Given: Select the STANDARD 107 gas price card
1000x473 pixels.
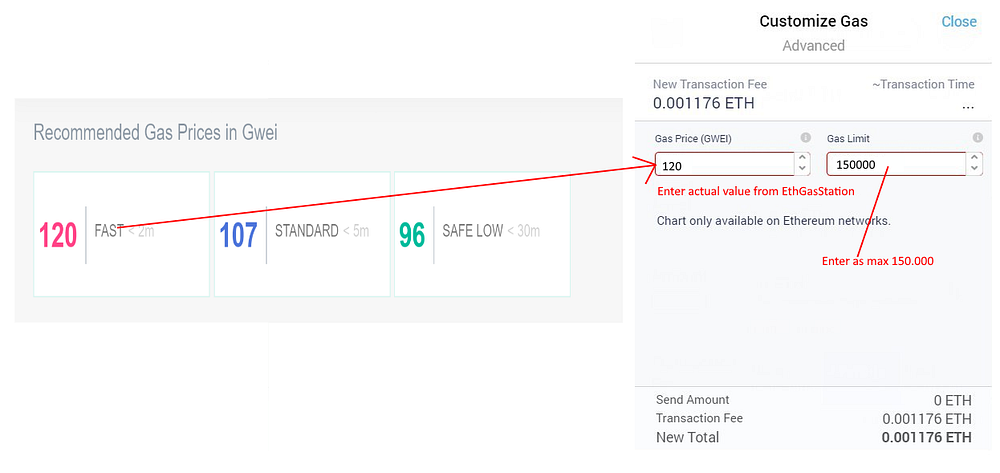Looking at the screenshot, I should 302,234.
